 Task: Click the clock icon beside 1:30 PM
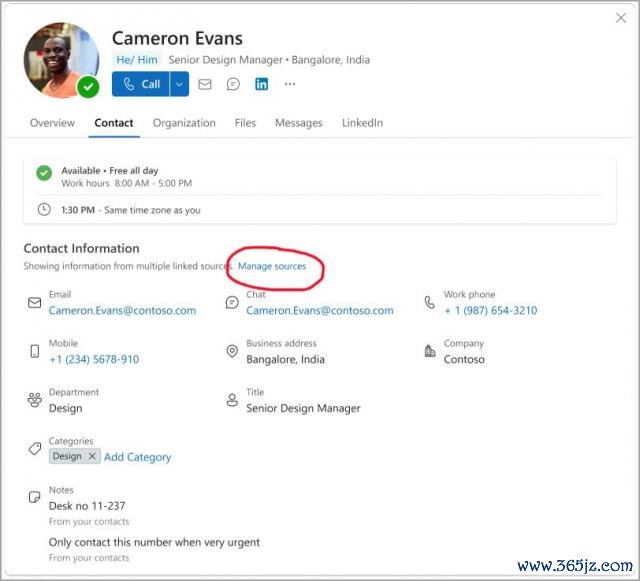pyautogui.click(x=44, y=210)
